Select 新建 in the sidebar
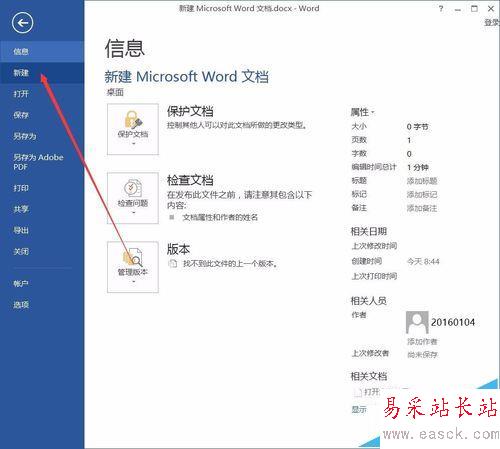Screen dimensions: 500x449 (x=42, y=73)
